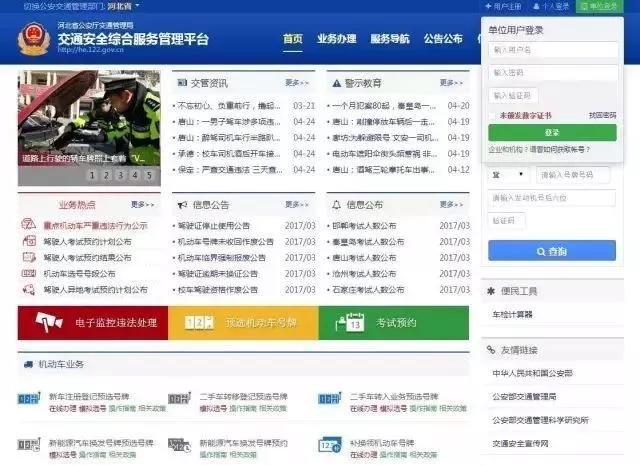The width and height of the screenshot is (640, 465).
Task: Click the 新能源汽车换发号牌预约 icon
Action: pyautogui.click(x=180, y=445)
